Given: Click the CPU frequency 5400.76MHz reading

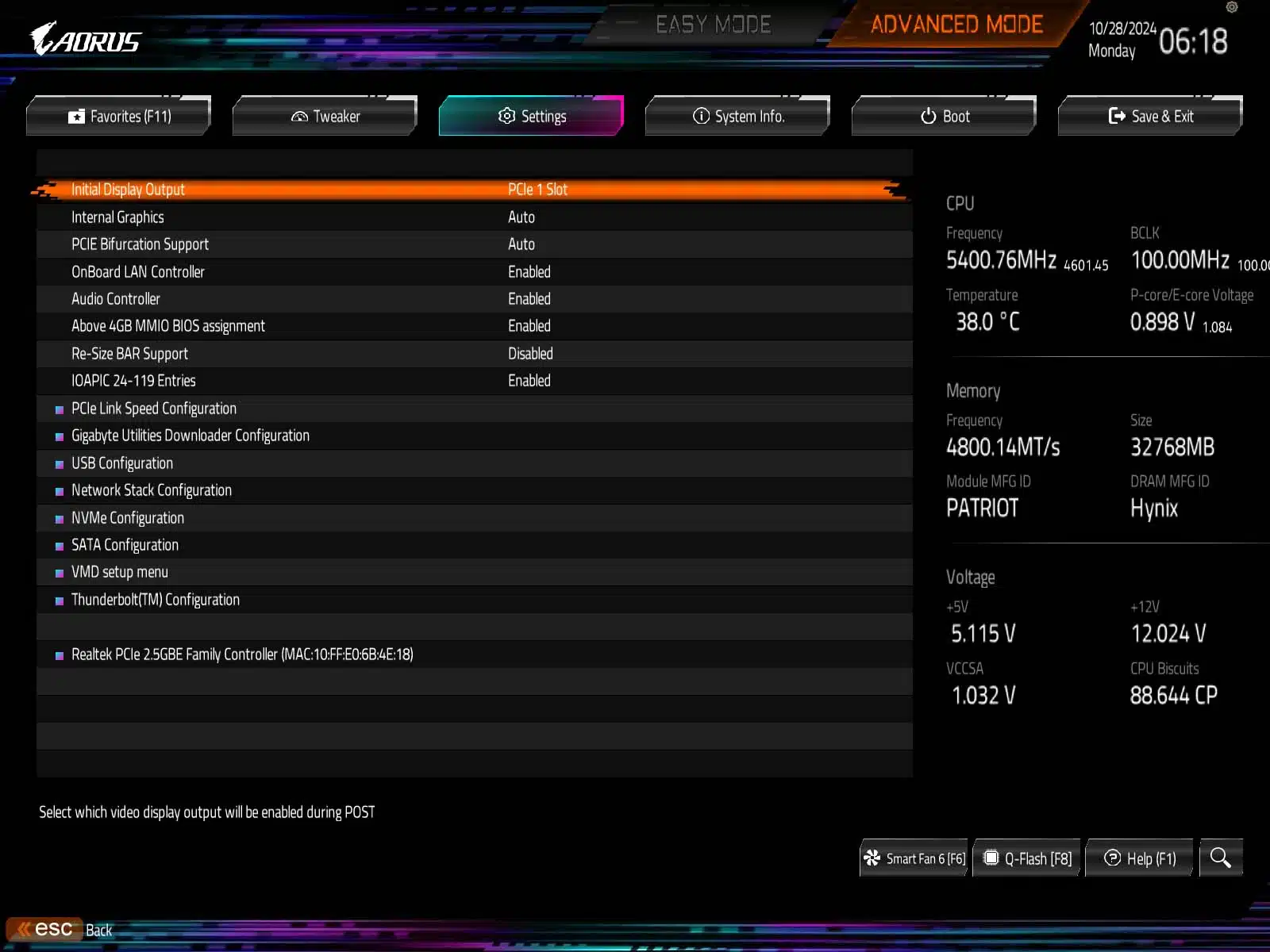Looking at the screenshot, I should click(1001, 260).
